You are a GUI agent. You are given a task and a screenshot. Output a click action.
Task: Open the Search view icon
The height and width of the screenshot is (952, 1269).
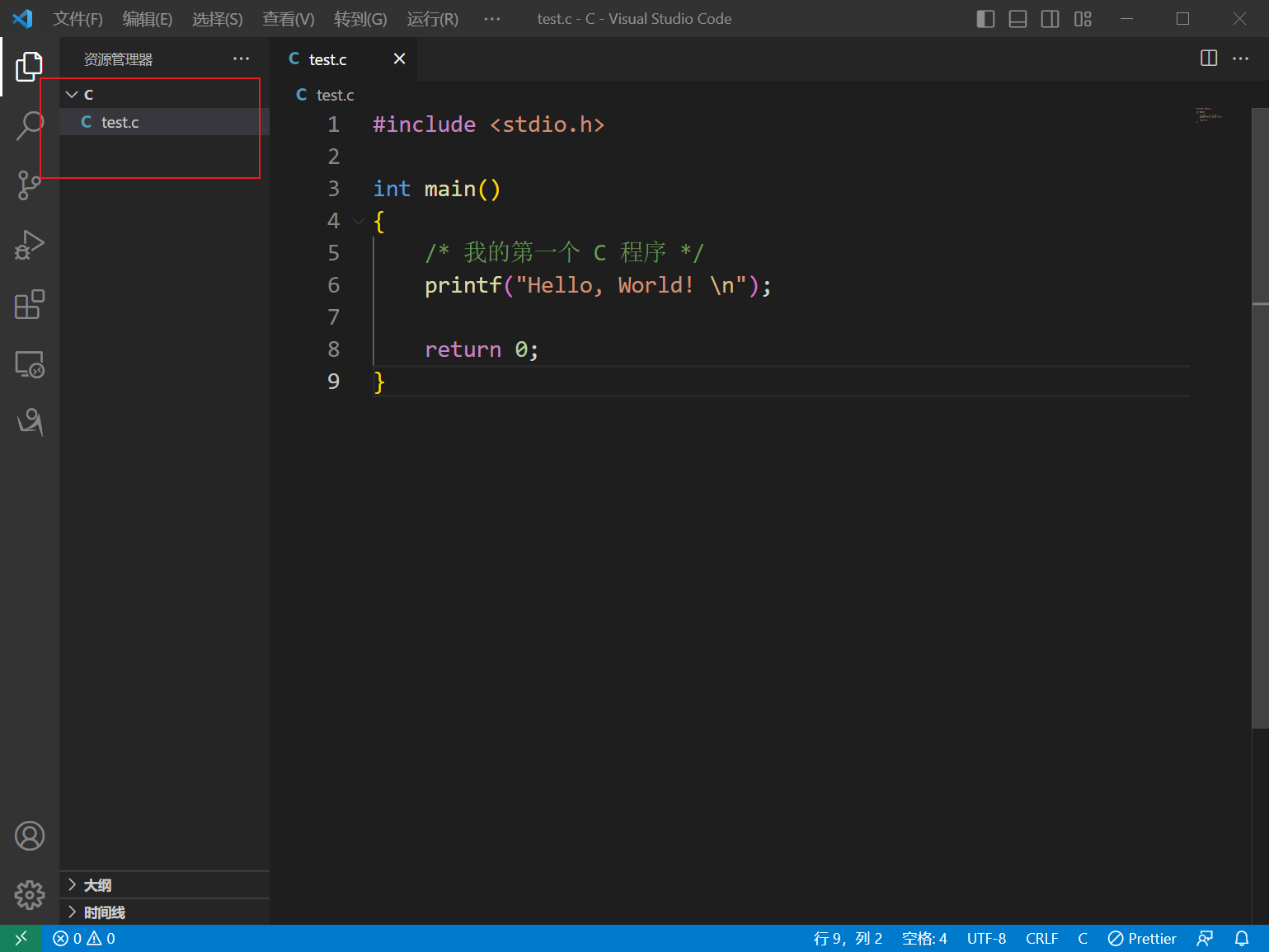[30, 126]
